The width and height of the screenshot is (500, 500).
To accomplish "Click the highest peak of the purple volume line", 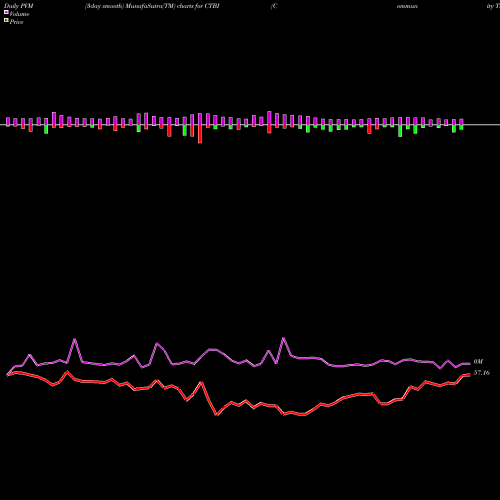I will pos(284,339).
